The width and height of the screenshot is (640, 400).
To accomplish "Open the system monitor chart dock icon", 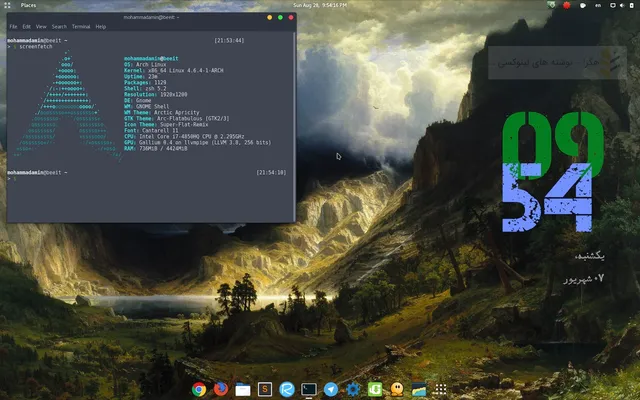I will tap(419, 389).
